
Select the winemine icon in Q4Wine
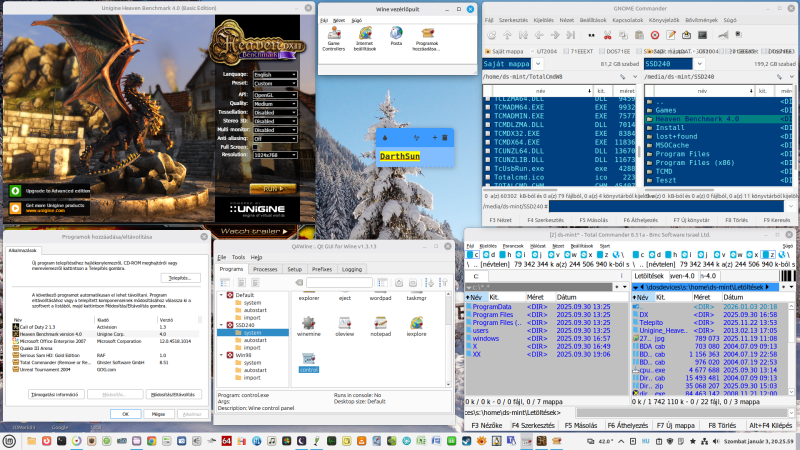(x=308, y=327)
